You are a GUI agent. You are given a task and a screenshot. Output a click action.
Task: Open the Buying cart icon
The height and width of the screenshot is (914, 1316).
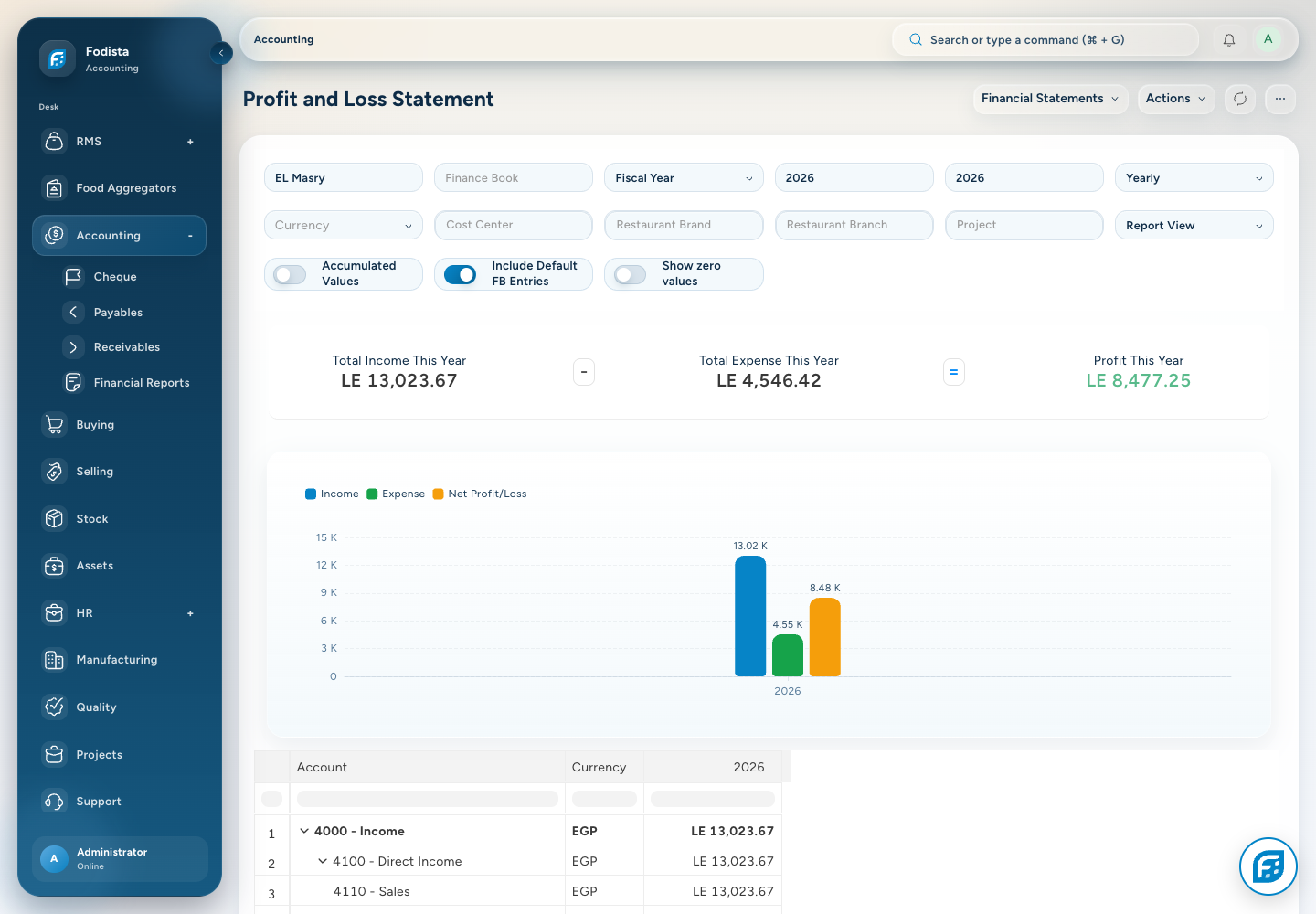pyautogui.click(x=55, y=424)
